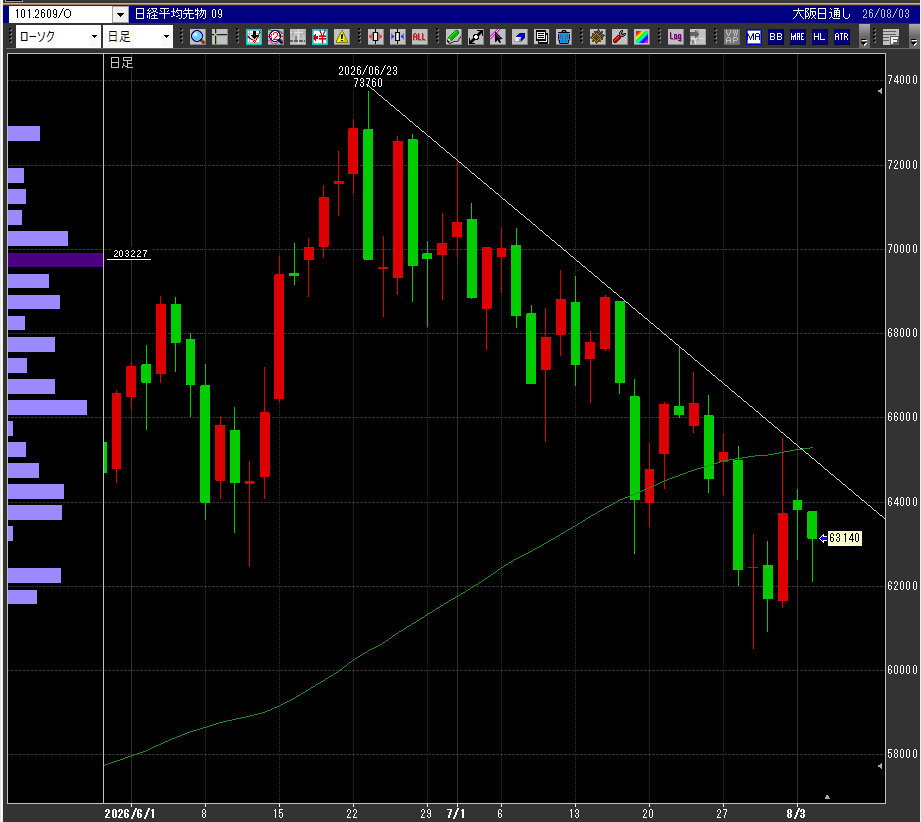Viewport: 921px width, 822px height.
Task: Toggle the HL indicator
Action: tap(819, 37)
